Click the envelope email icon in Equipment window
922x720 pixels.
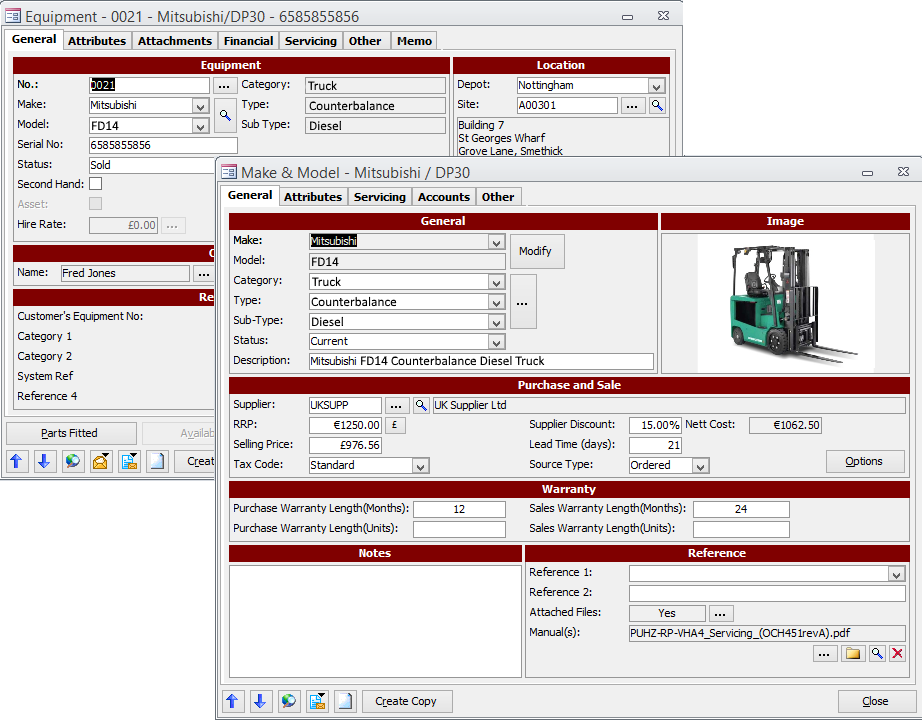[x=101, y=461]
